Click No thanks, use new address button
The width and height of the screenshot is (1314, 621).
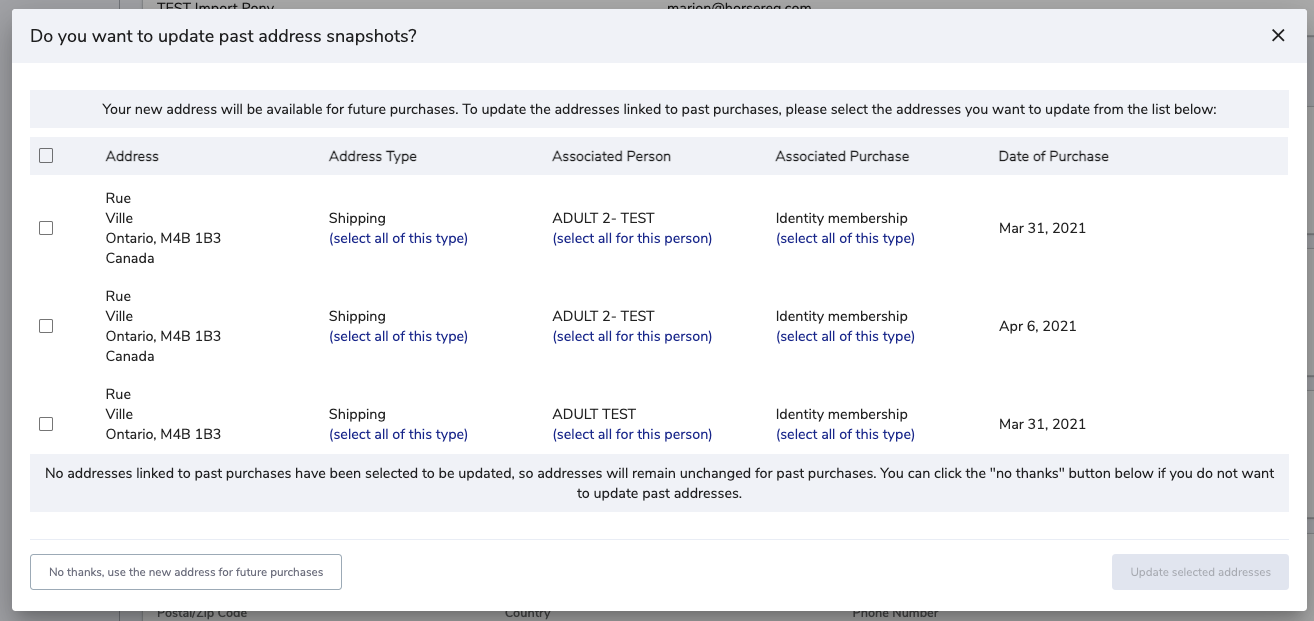coord(186,572)
